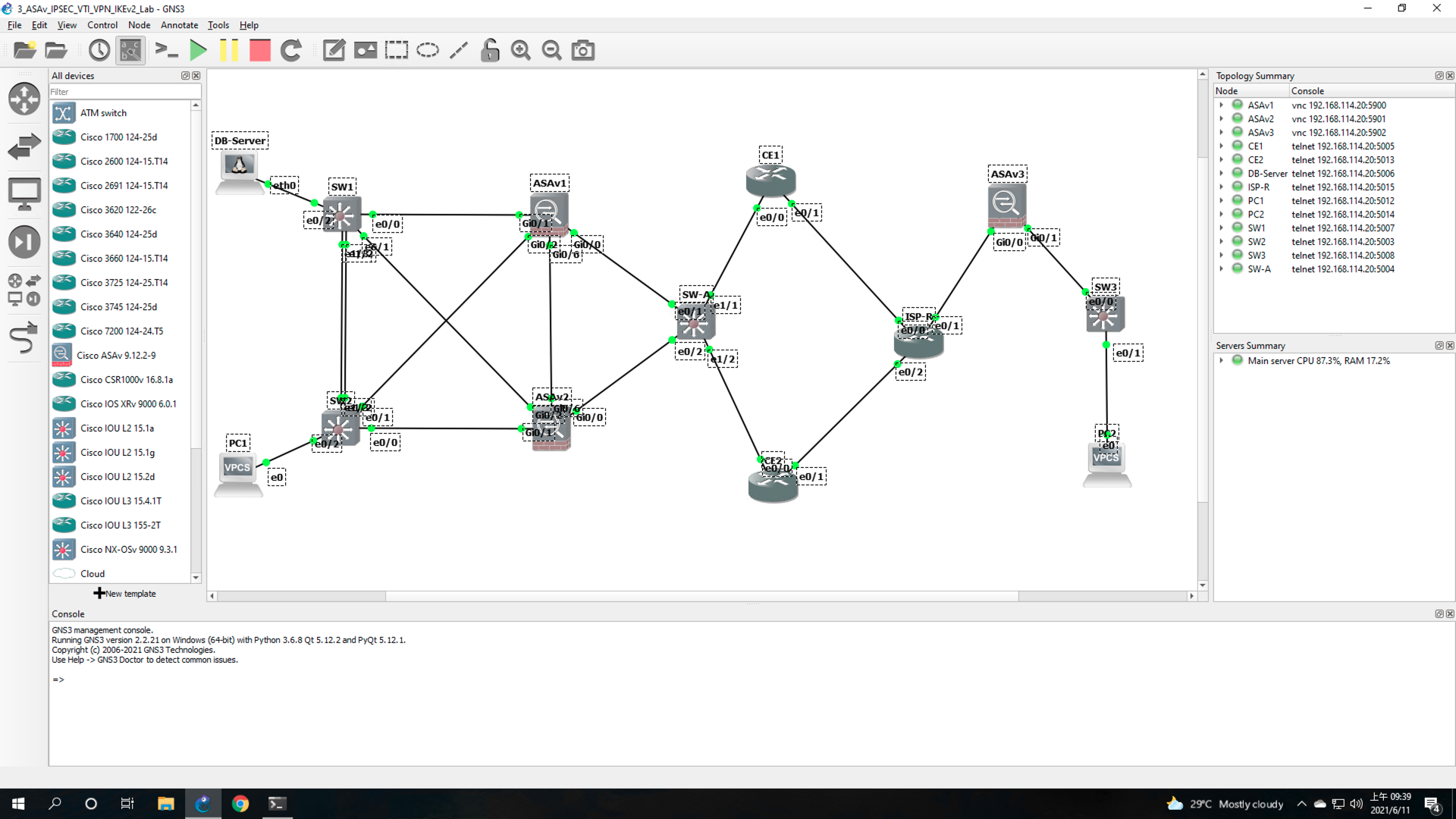Select the Draw a rectangle tool
The image size is (1456, 819).
[x=396, y=50]
